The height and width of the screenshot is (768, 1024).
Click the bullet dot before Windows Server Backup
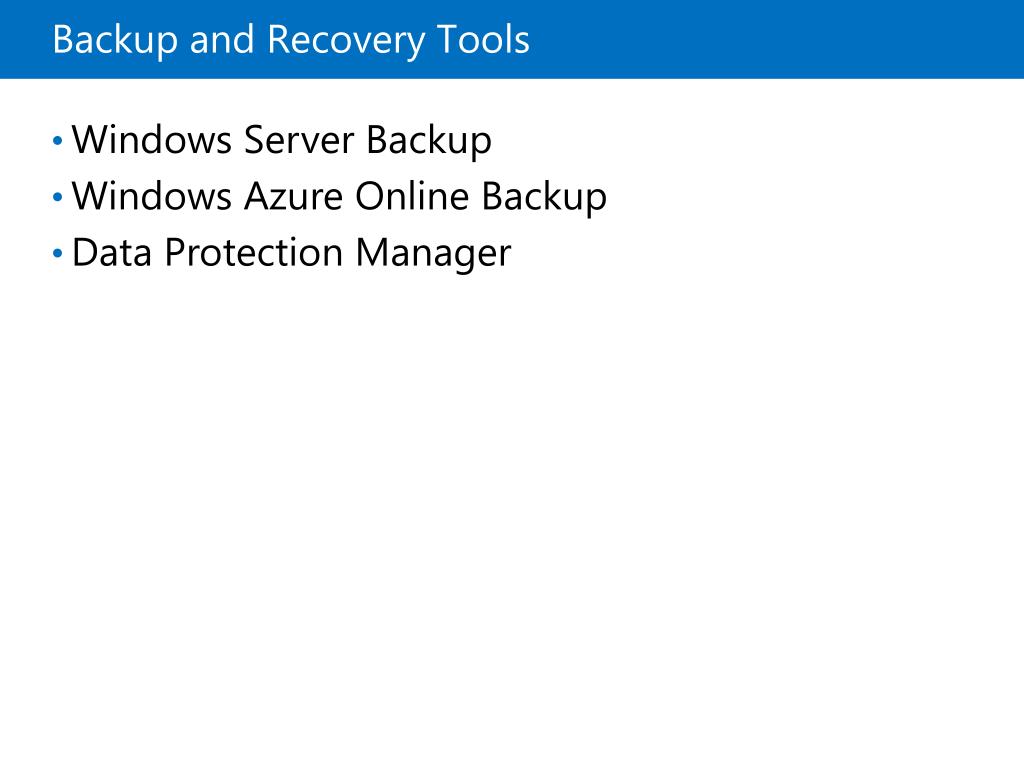tap(57, 140)
